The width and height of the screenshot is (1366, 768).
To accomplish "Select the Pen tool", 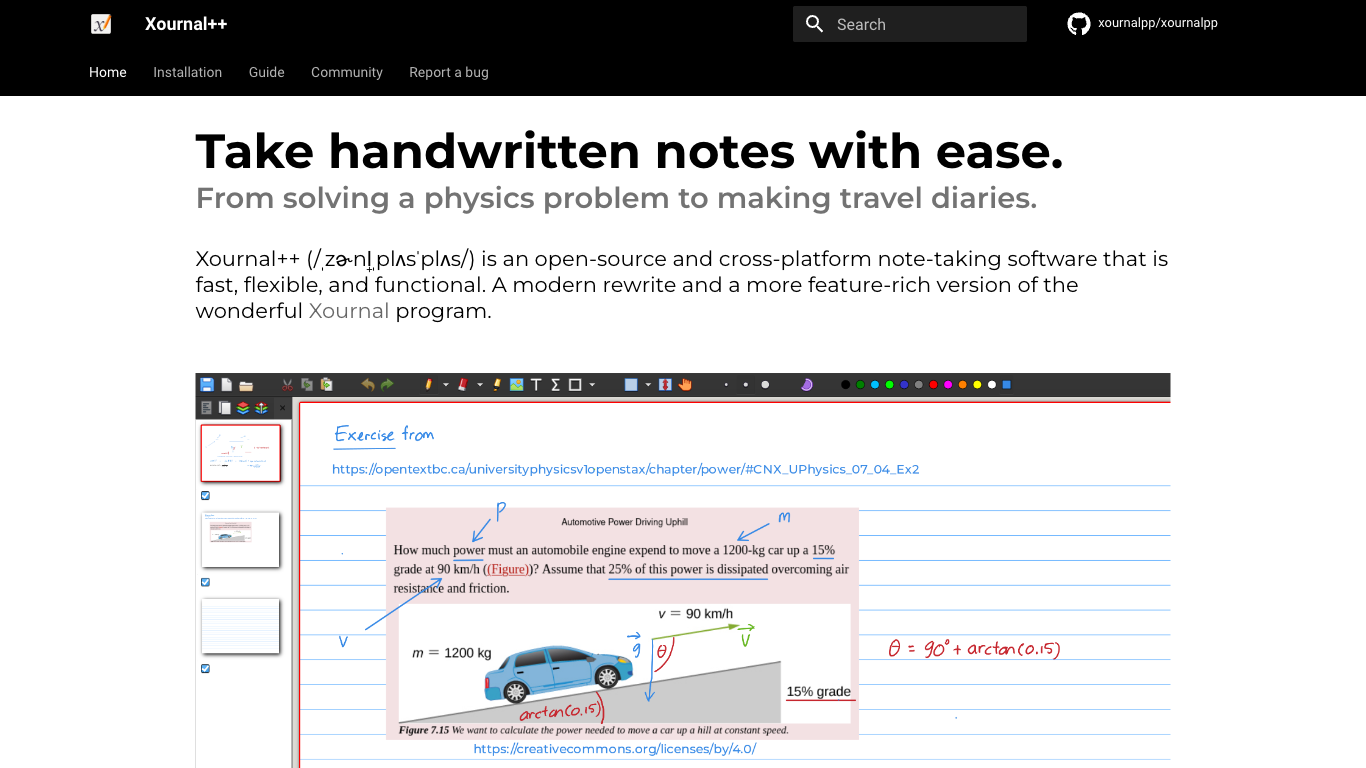I will tap(429, 385).
